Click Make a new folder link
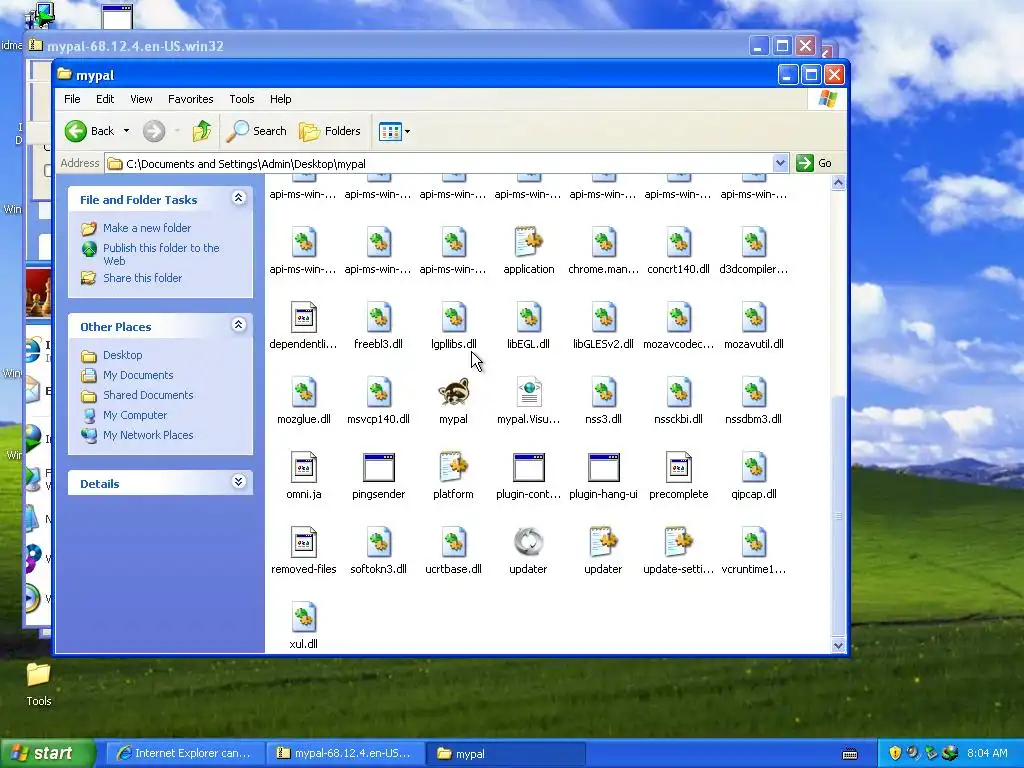The height and width of the screenshot is (768, 1024). point(147,228)
